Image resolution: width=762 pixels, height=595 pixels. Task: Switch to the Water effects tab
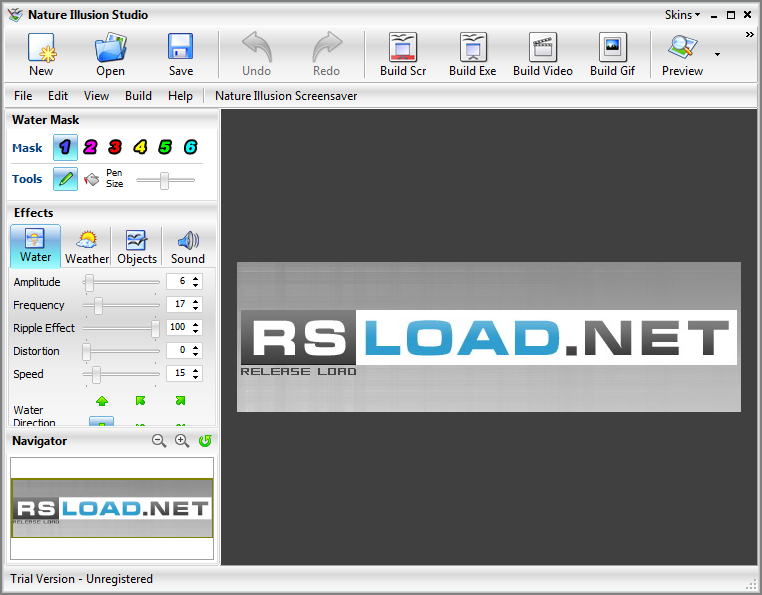pyautogui.click(x=35, y=245)
